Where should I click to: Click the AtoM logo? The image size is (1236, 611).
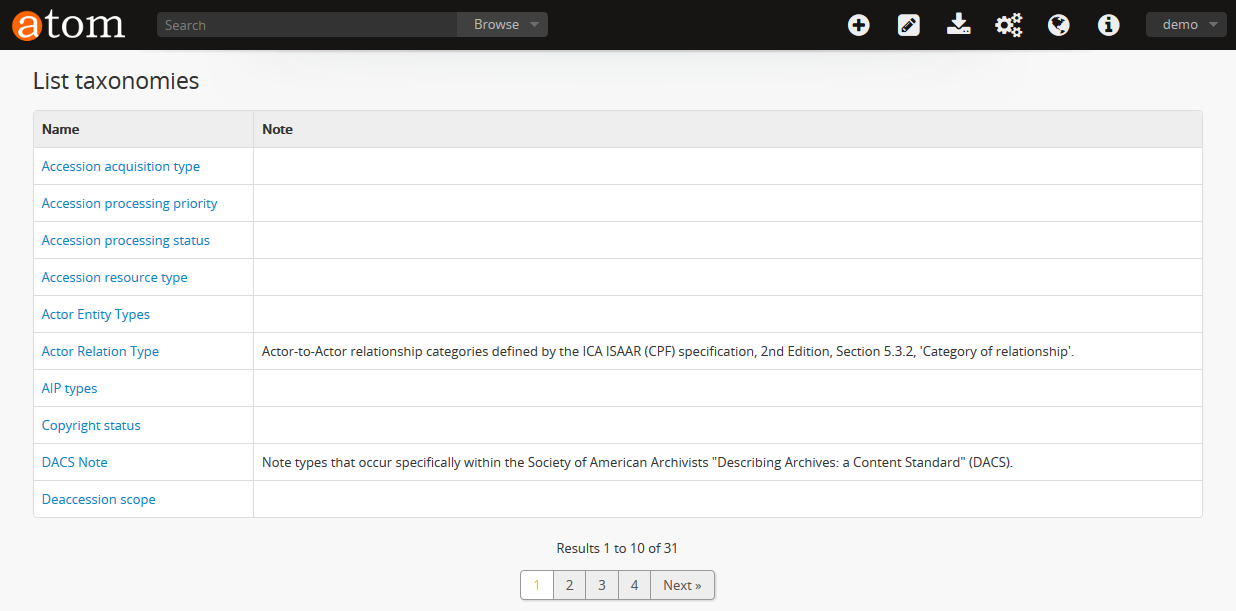pos(68,25)
